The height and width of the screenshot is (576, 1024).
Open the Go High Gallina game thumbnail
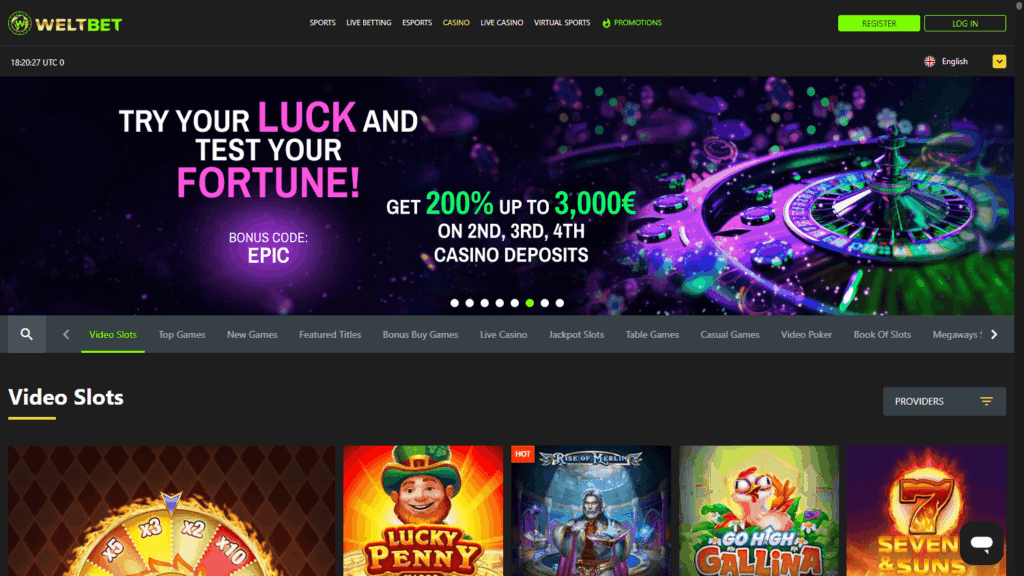click(759, 511)
